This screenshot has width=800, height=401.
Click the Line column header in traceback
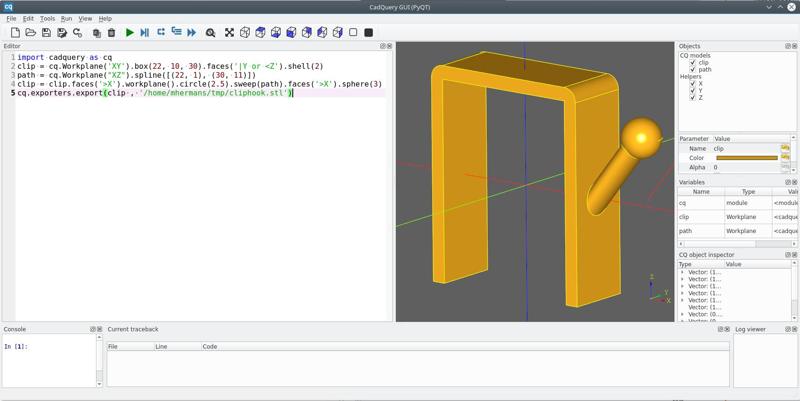click(x=161, y=346)
